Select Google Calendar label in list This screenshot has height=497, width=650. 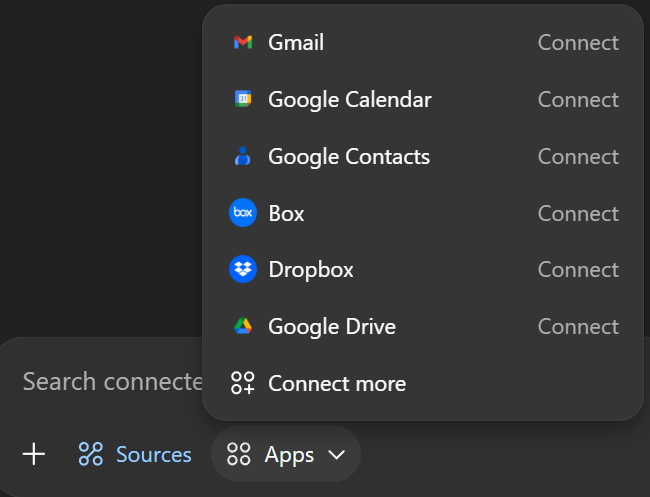tap(350, 100)
